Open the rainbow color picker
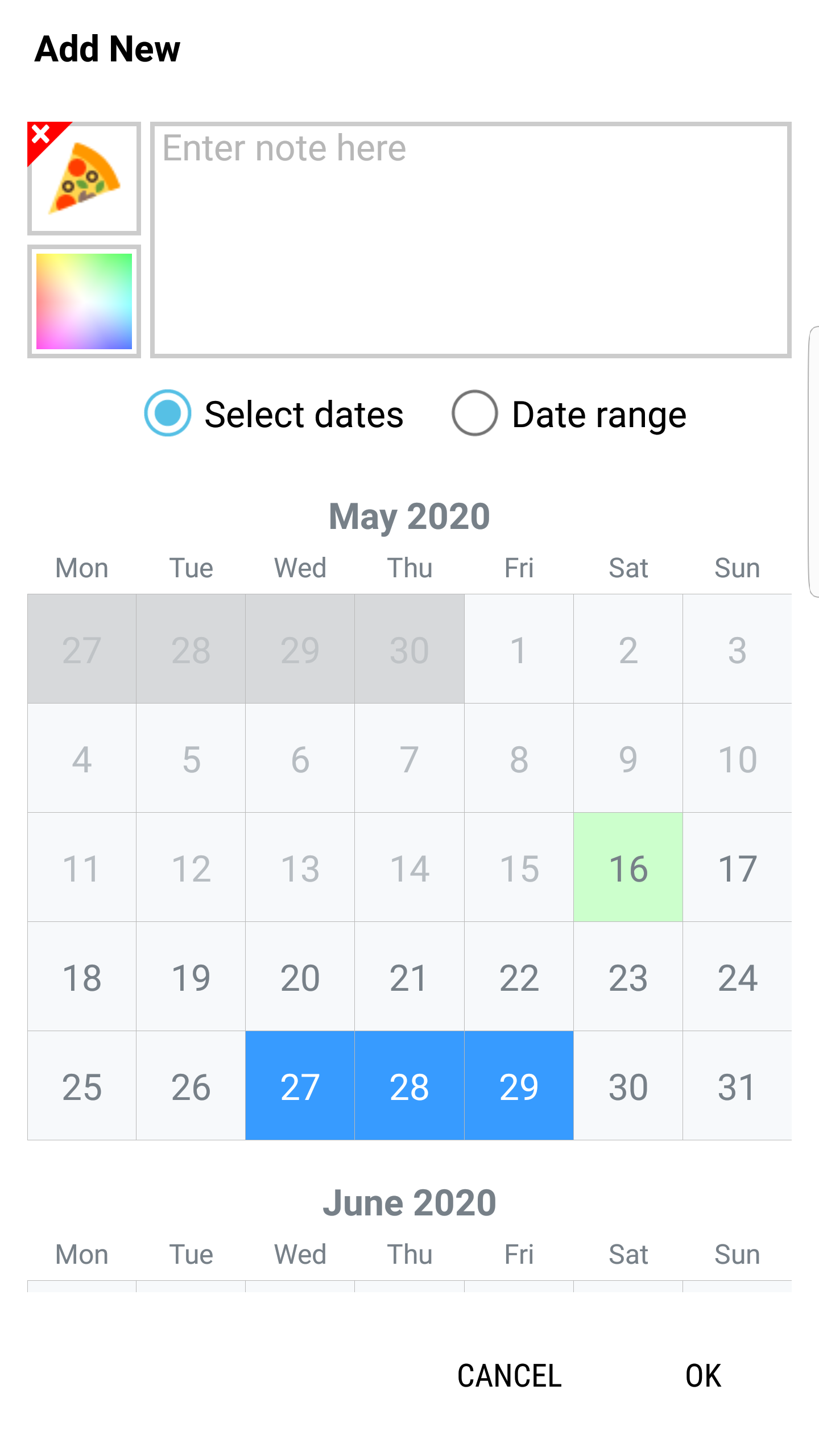 [84, 301]
